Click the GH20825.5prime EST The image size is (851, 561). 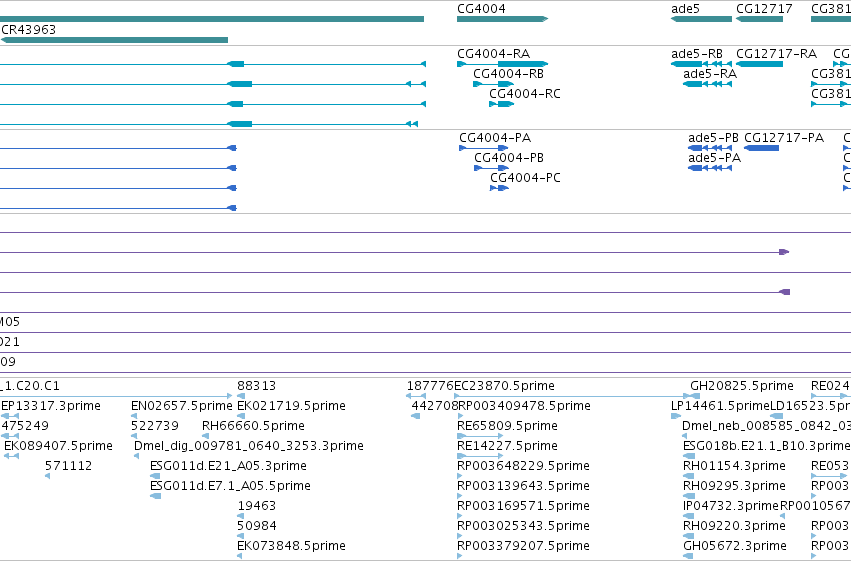(x=695, y=396)
